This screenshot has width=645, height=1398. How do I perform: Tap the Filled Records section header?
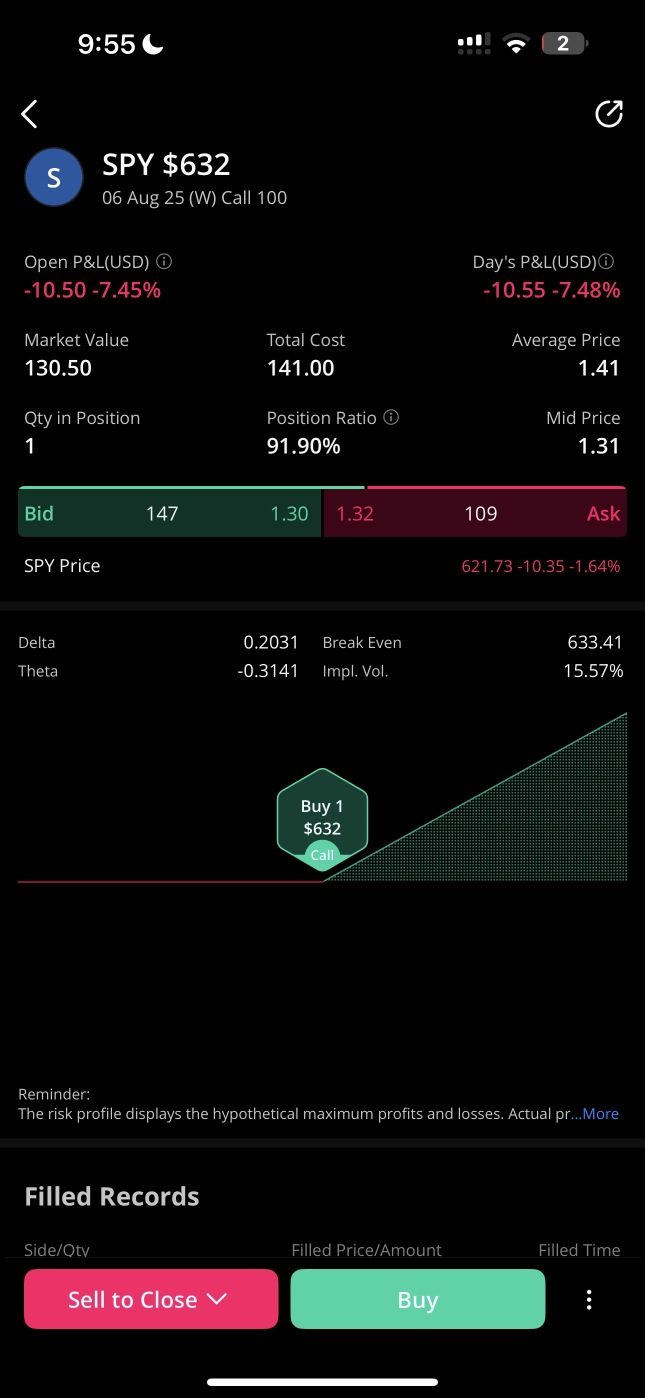point(112,1196)
